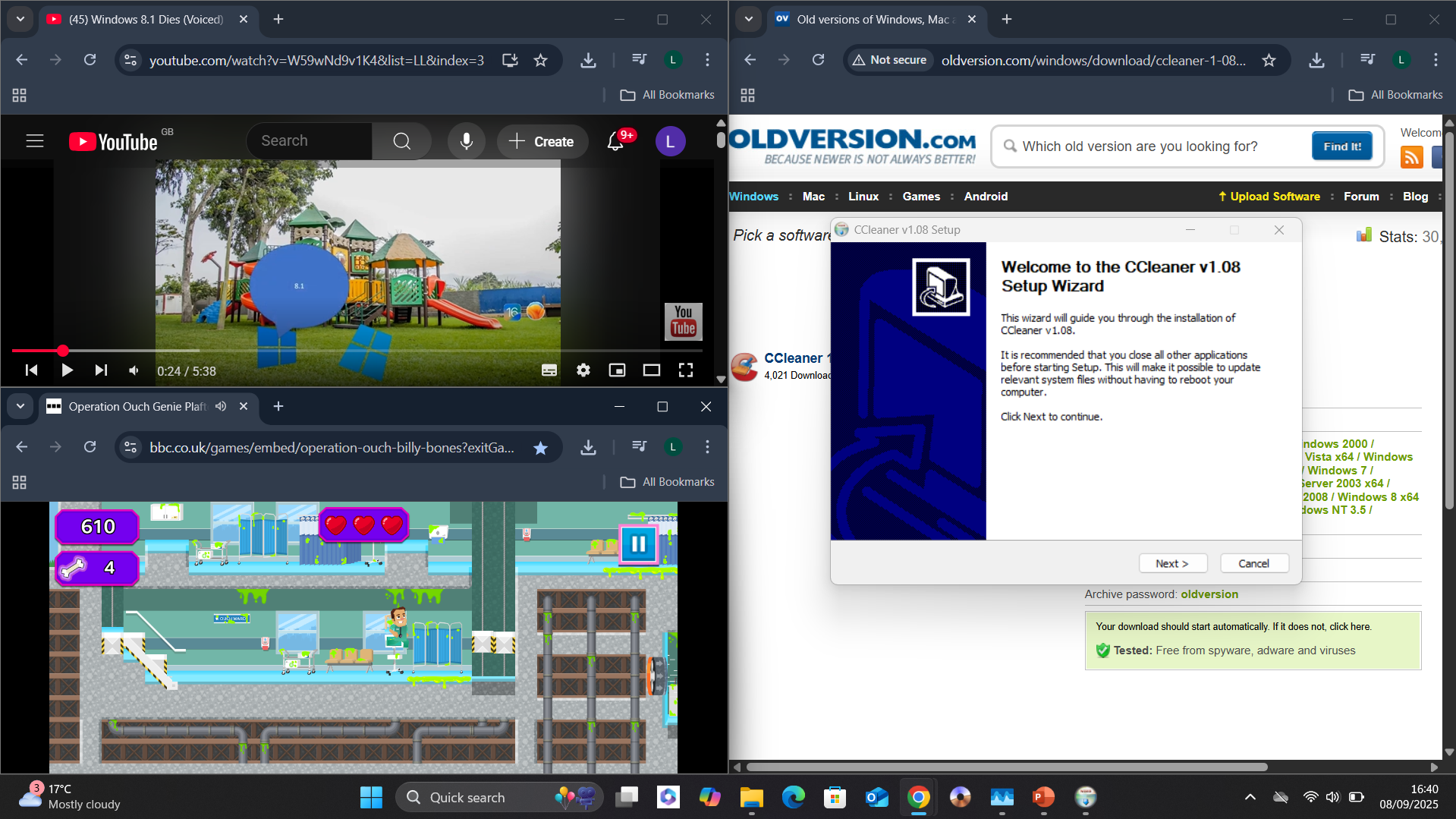The width and height of the screenshot is (1456, 819).
Task: Click the OldVersion RSS feed icon
Action: 1411,157
